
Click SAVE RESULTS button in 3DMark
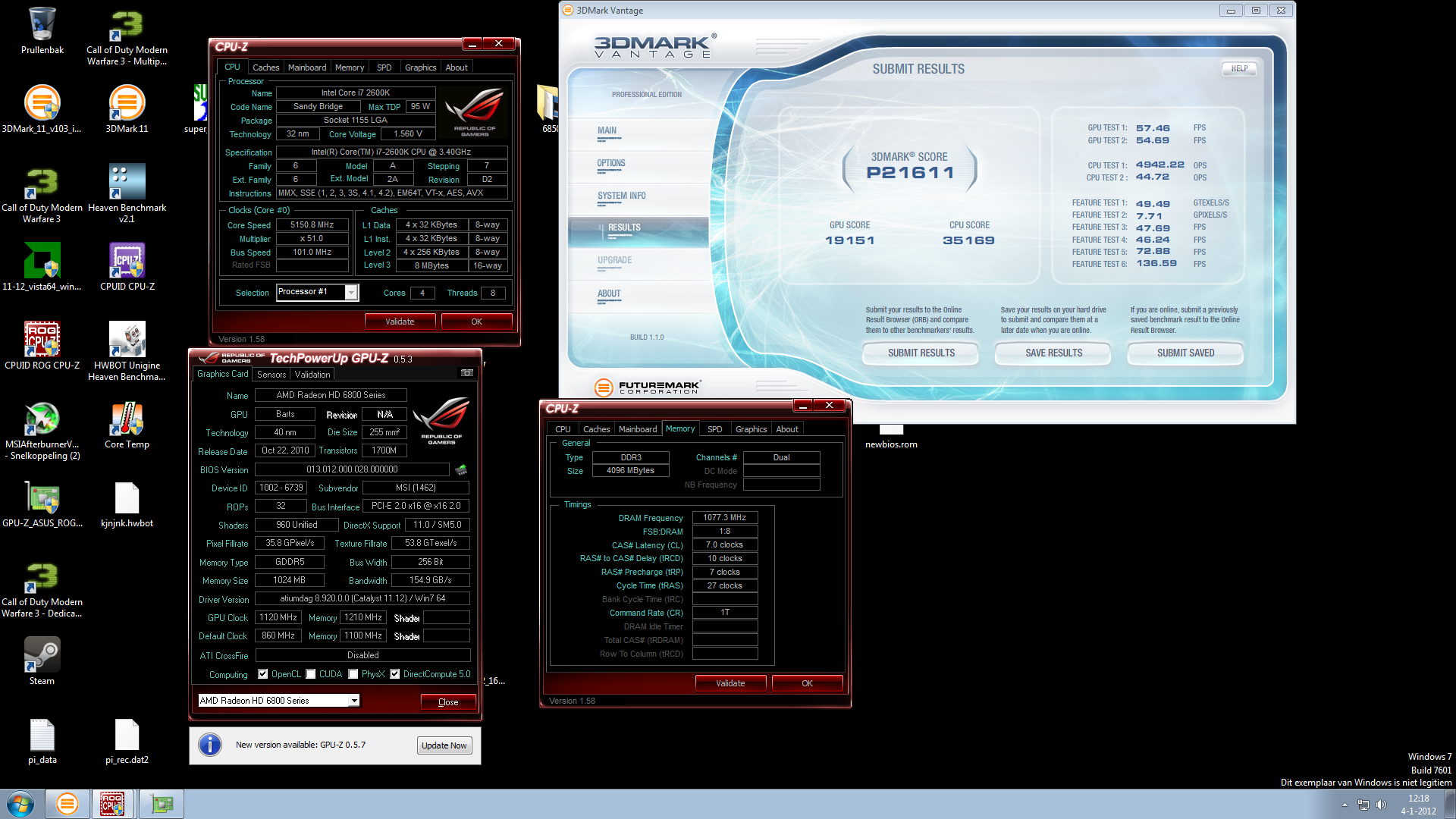click(x=1053, y=353)
